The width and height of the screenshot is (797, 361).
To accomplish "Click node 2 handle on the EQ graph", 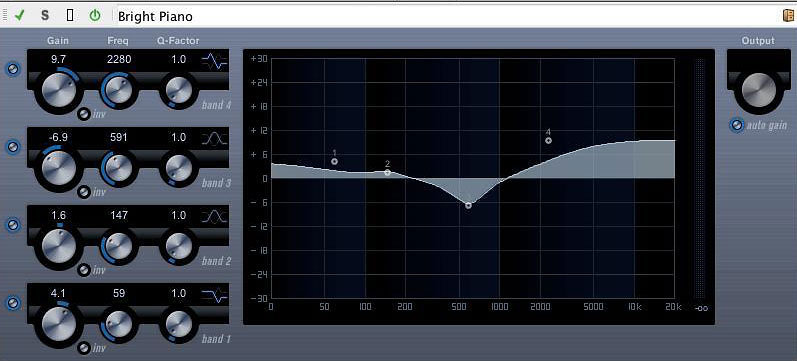I will (387, 173).
